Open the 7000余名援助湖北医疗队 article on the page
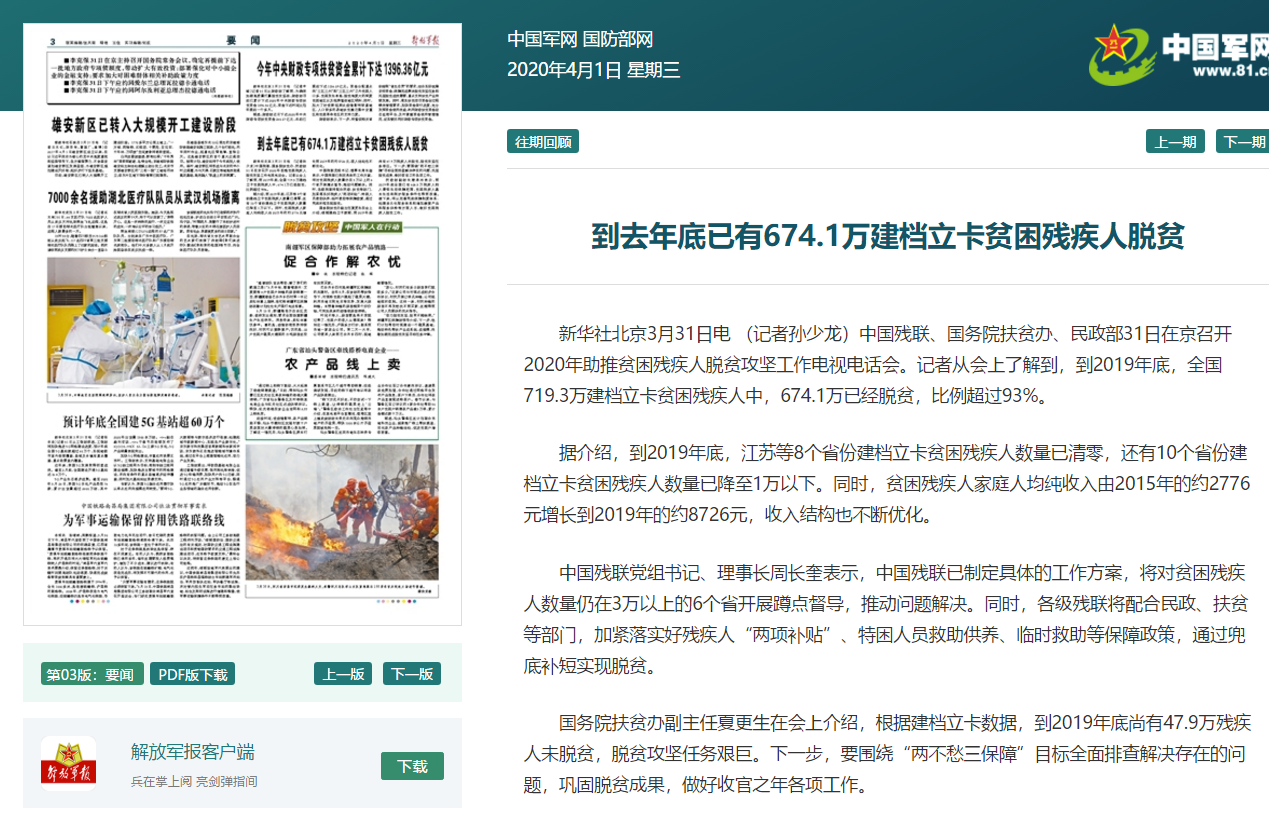 click(144, 197)
